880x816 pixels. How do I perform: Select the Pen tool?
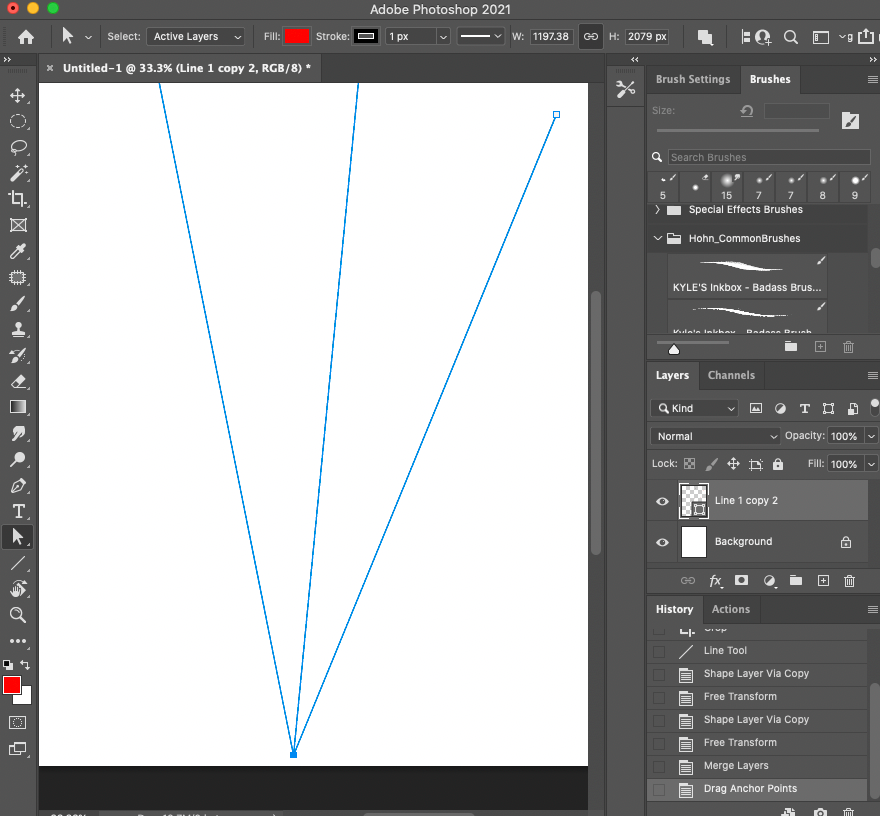(17, 486)
